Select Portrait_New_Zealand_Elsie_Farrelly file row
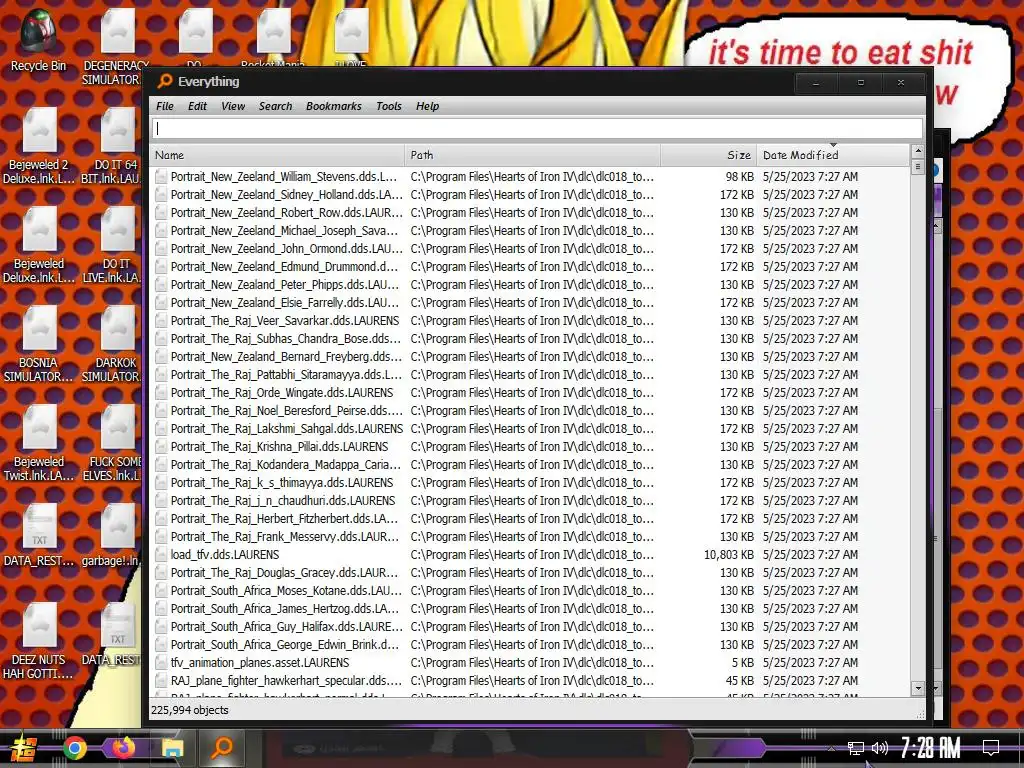The height and width of the screenshot is (768, 1024). pos(530,302)
